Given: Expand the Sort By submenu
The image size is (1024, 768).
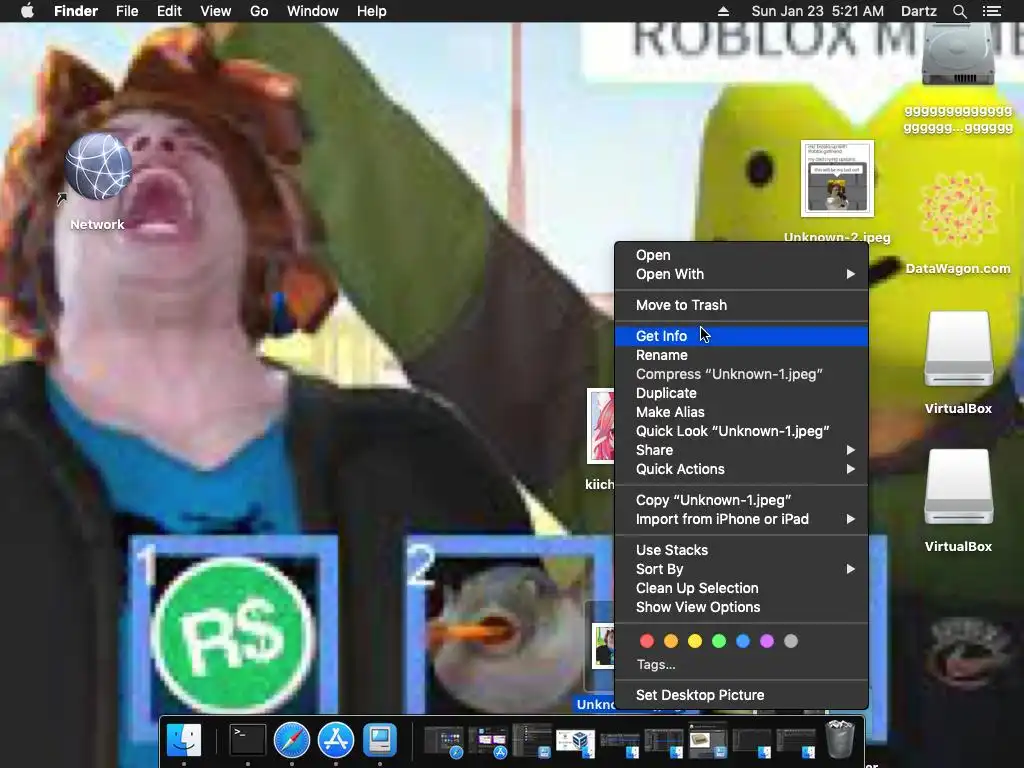Looking at the screenshot, I should click(741, 569).
